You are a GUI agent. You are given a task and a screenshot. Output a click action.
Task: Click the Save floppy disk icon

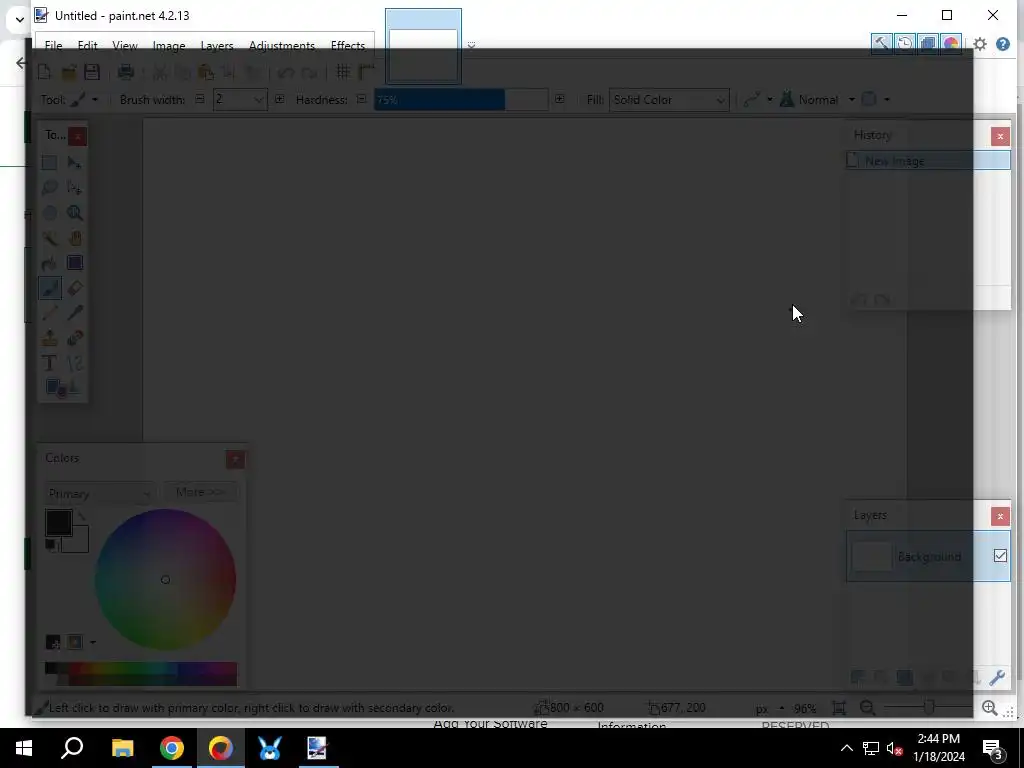click(x=92, y=72)
